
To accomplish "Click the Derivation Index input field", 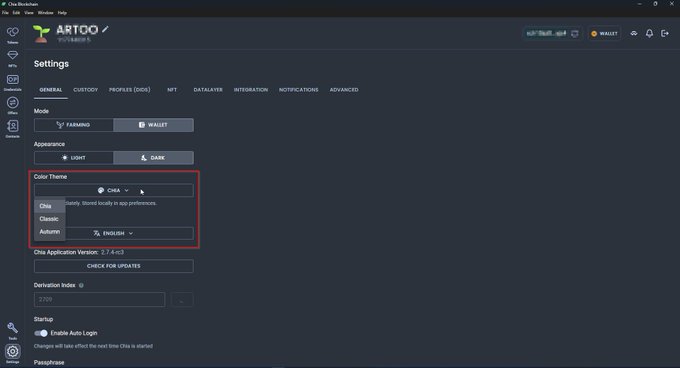I will [99, 300].
